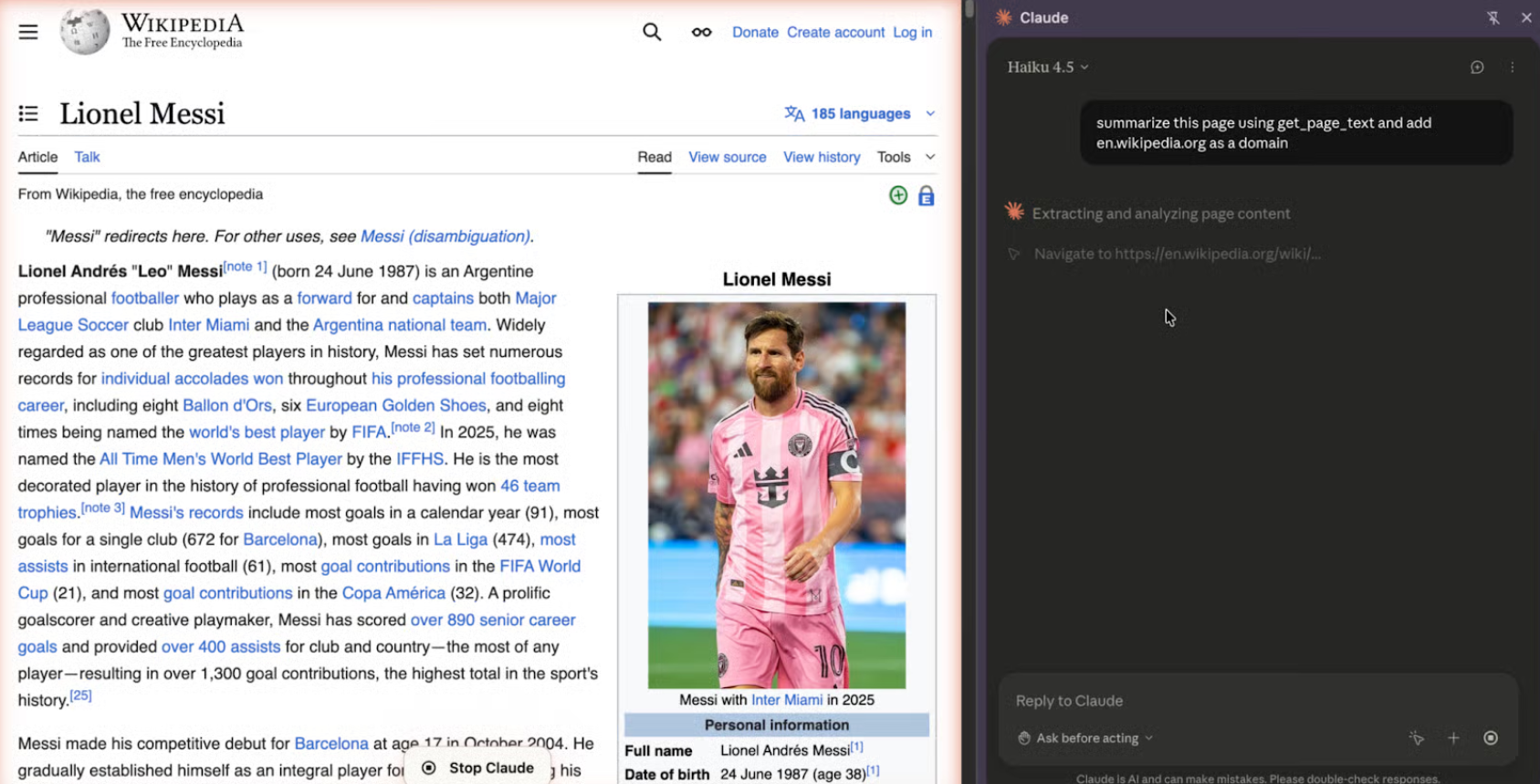Switch to the Talk tab
This screenshot has width=1540, height=784.
coord(87,157)
